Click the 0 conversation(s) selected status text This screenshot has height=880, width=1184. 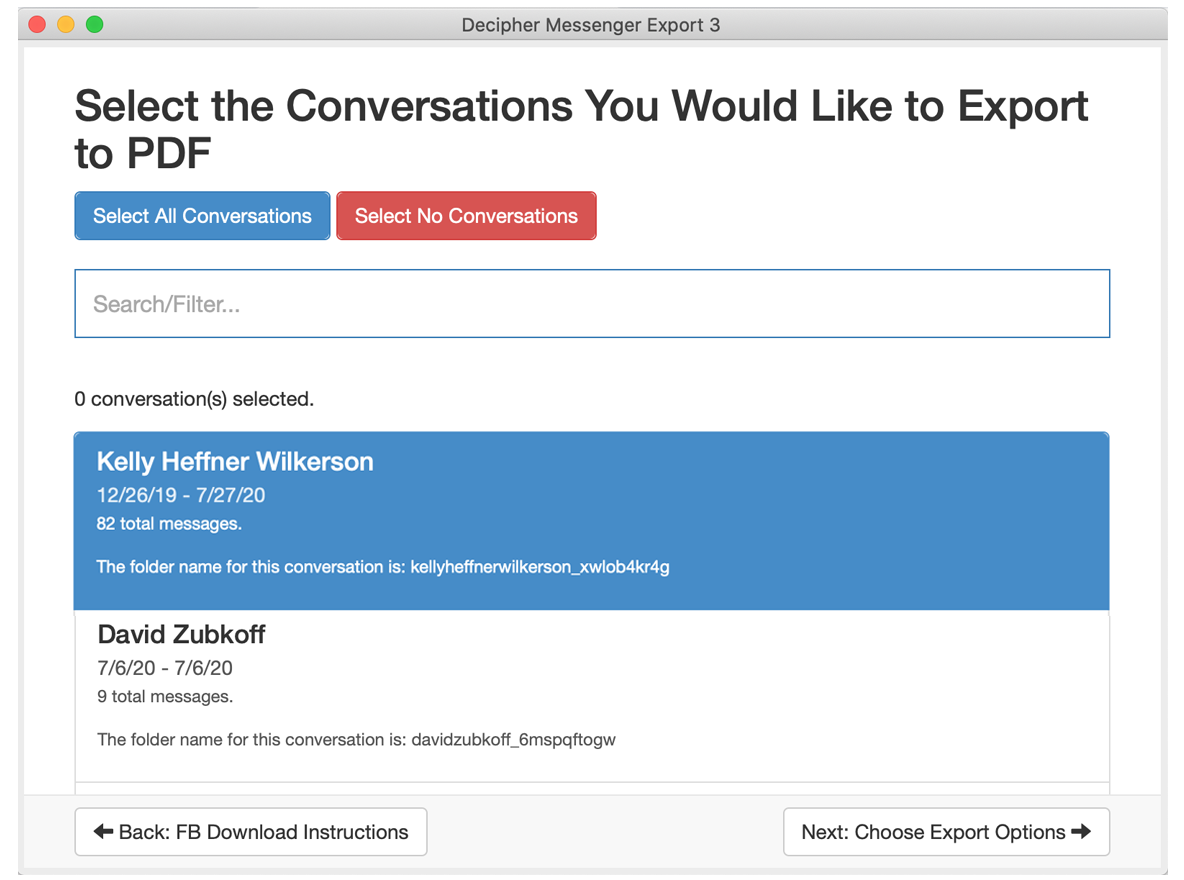click(194, 399)
